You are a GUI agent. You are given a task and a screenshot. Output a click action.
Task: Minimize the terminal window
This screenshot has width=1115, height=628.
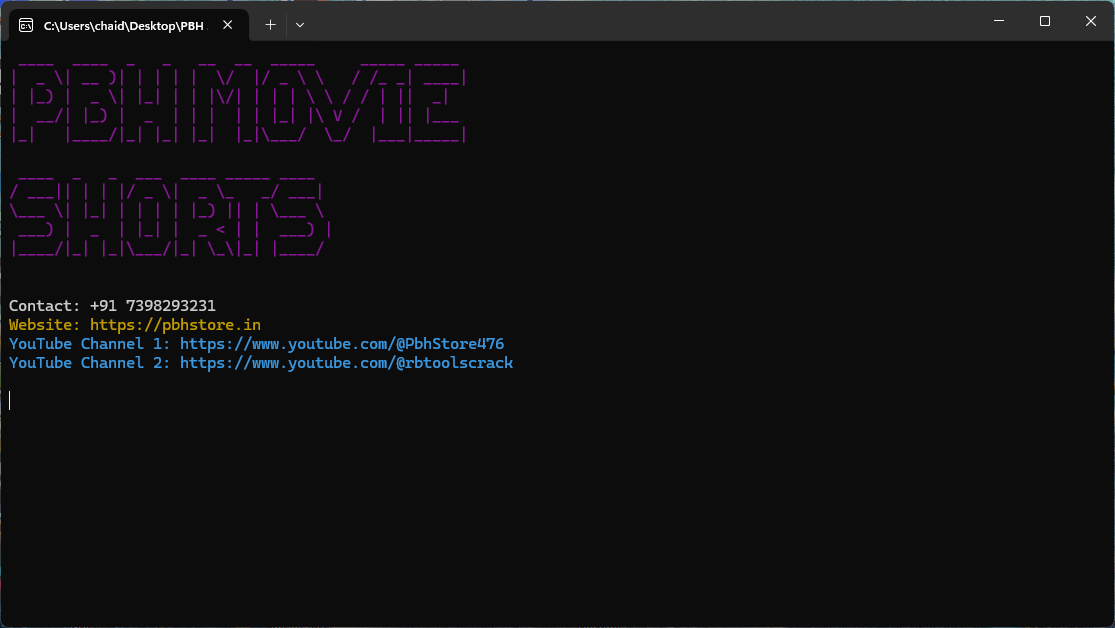(x=998, y=21)
